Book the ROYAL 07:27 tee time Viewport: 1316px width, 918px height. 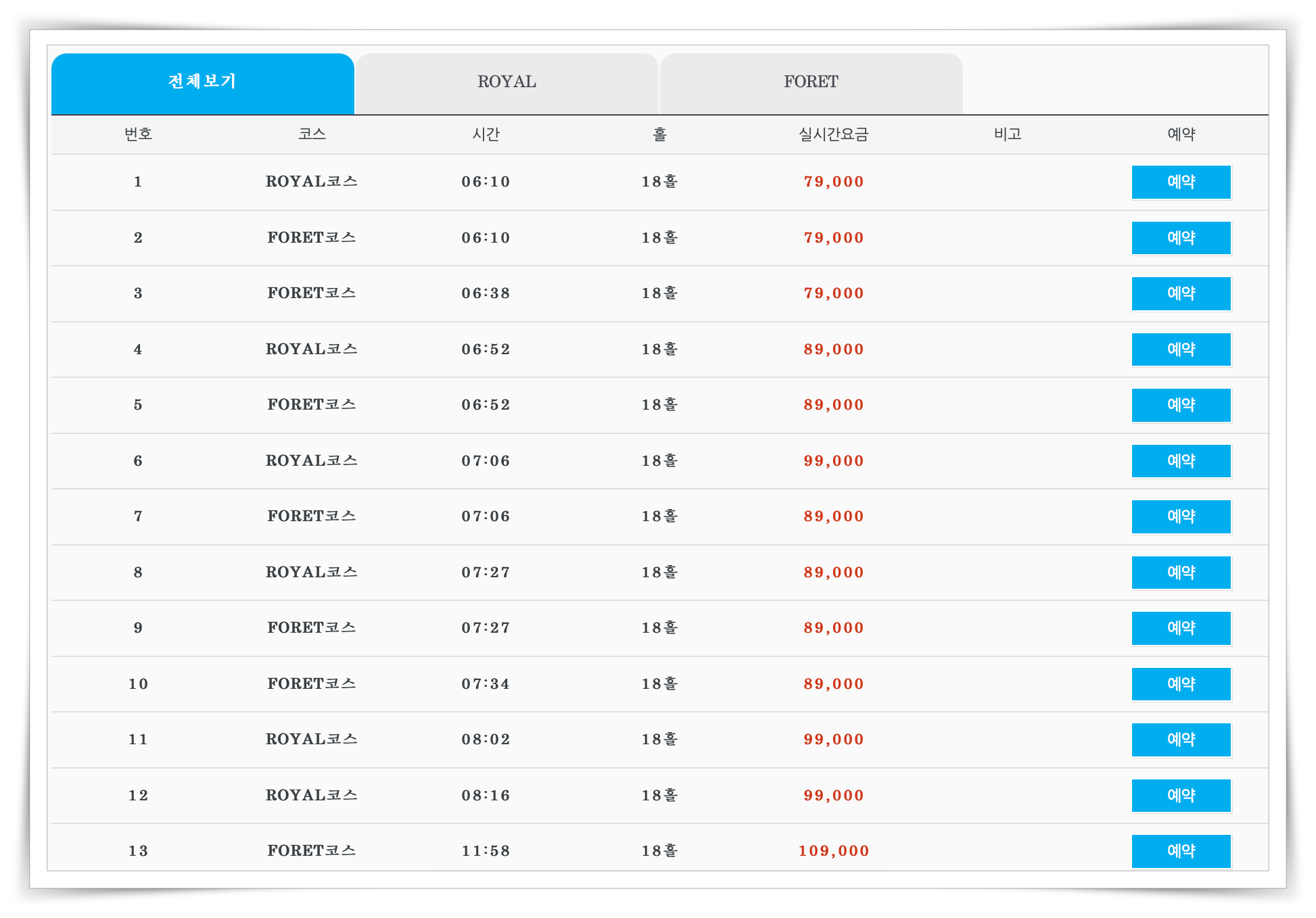pos(1181,573)
